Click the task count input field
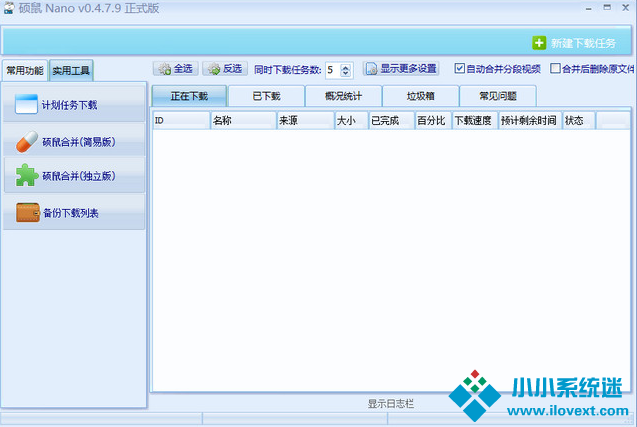This screenshot has width=637, height=427. coord(334,70)
